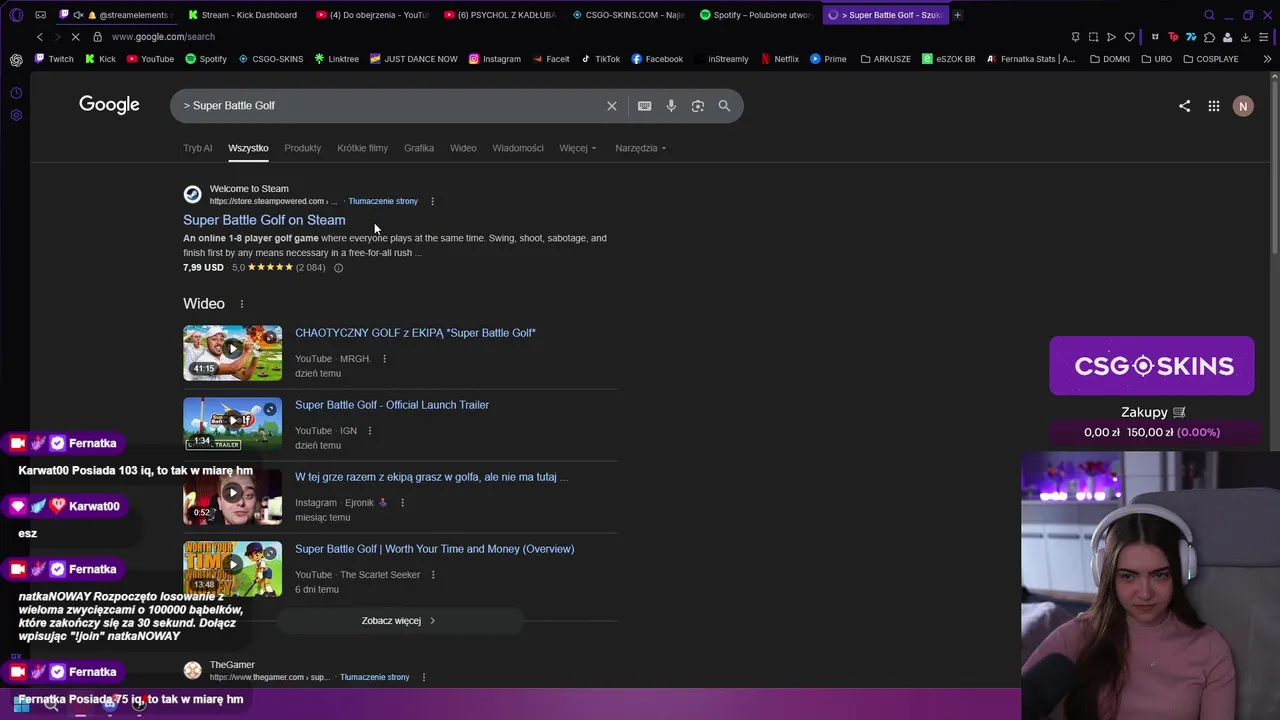Stop loading with the X button
This screenshot has height=720, width=1280.
[x=75, y=37]
